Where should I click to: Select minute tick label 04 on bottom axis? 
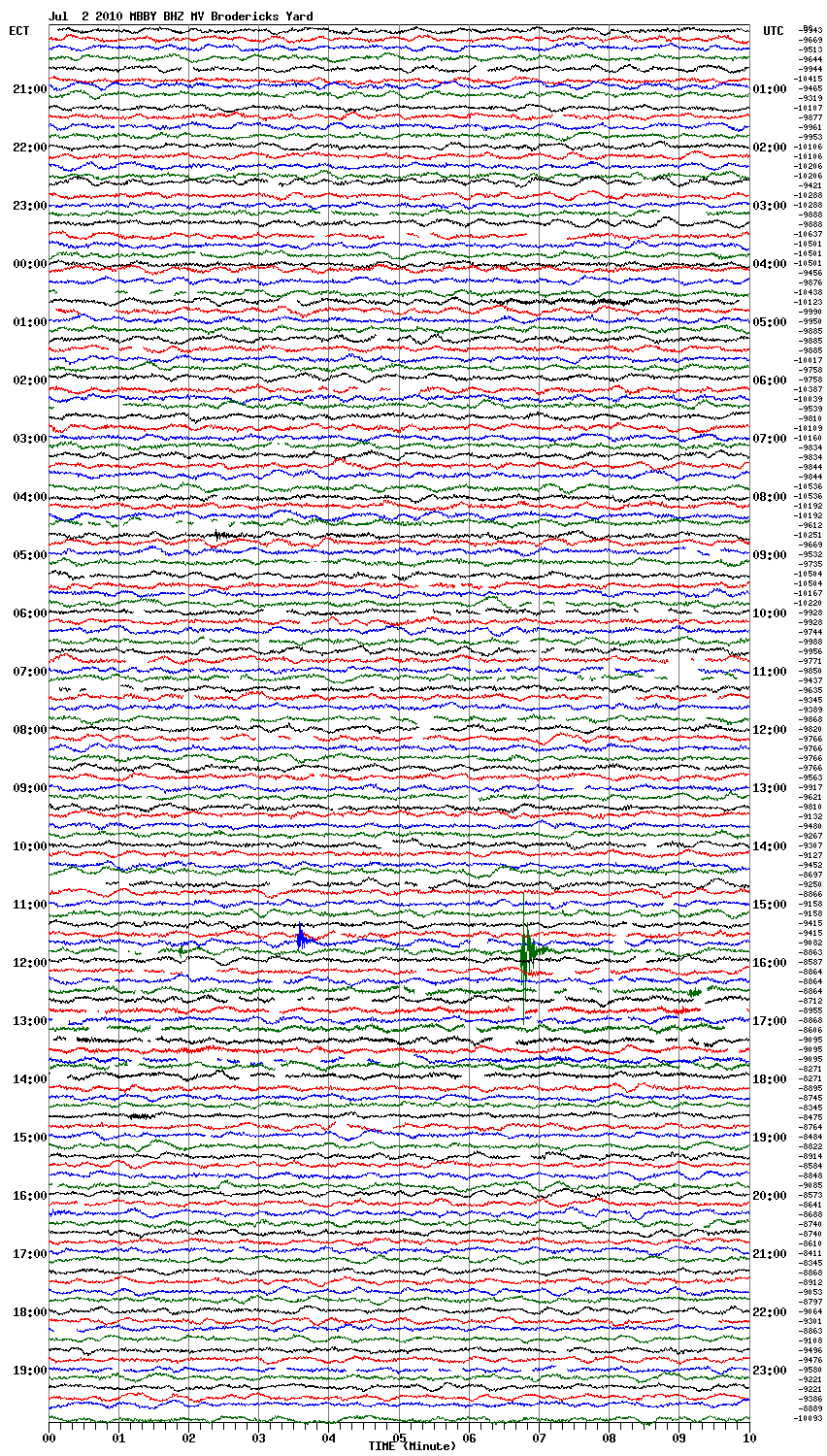pos(328,1438)
